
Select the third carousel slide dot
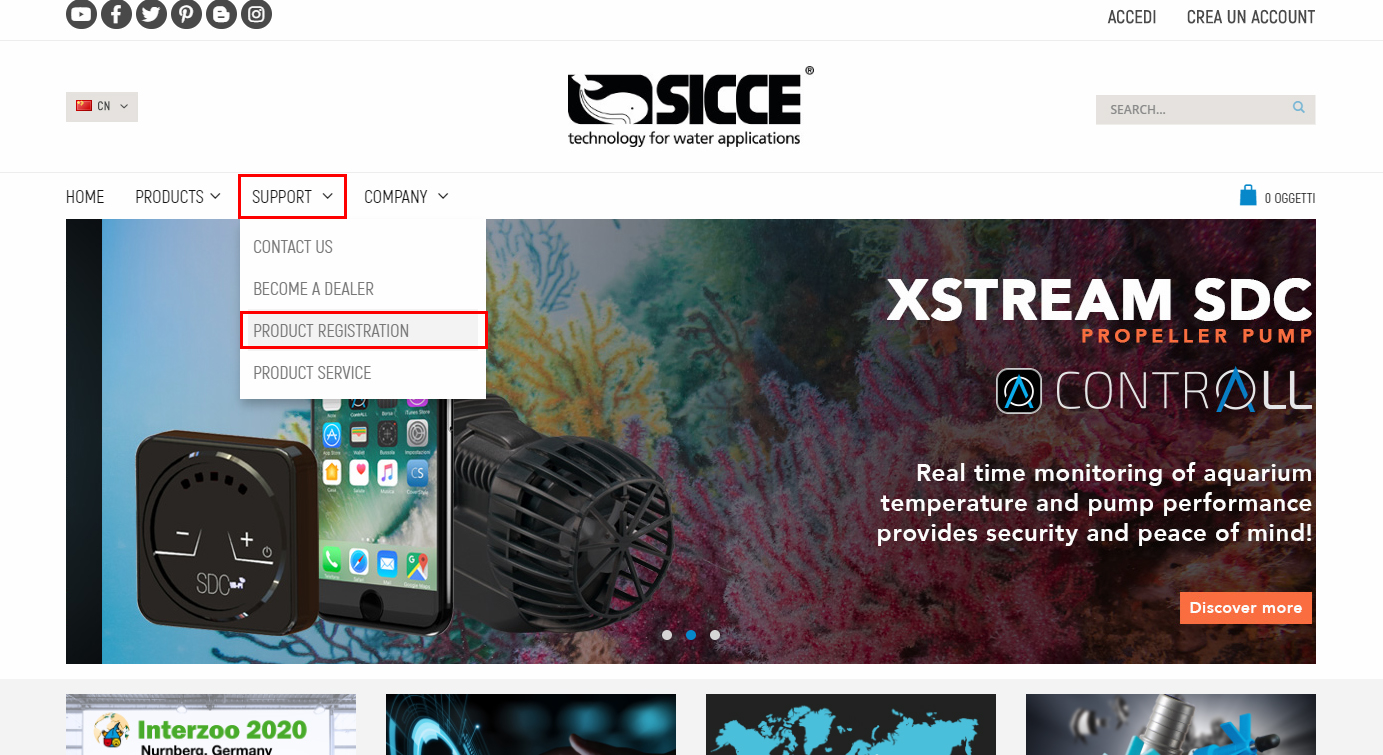point(715,635)
